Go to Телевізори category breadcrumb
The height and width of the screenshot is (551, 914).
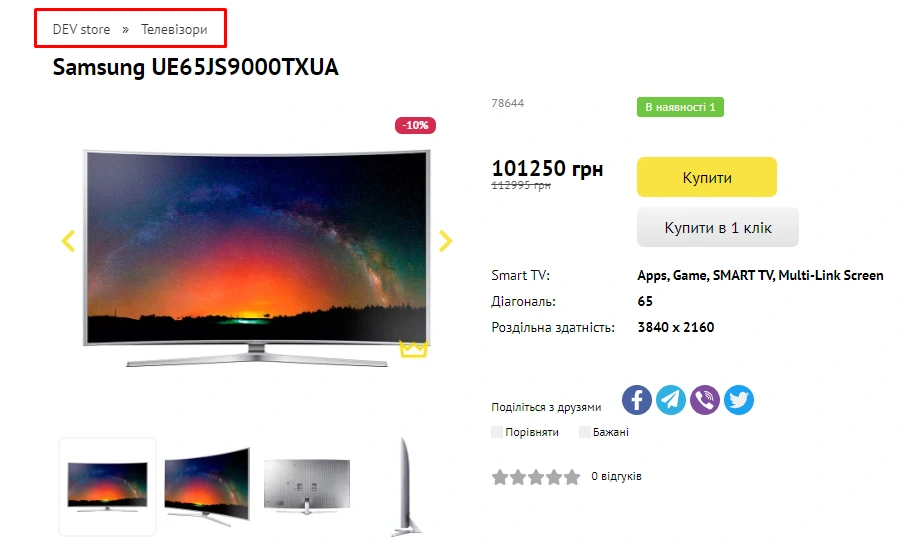pyautogui.click(x=174, y=29)
